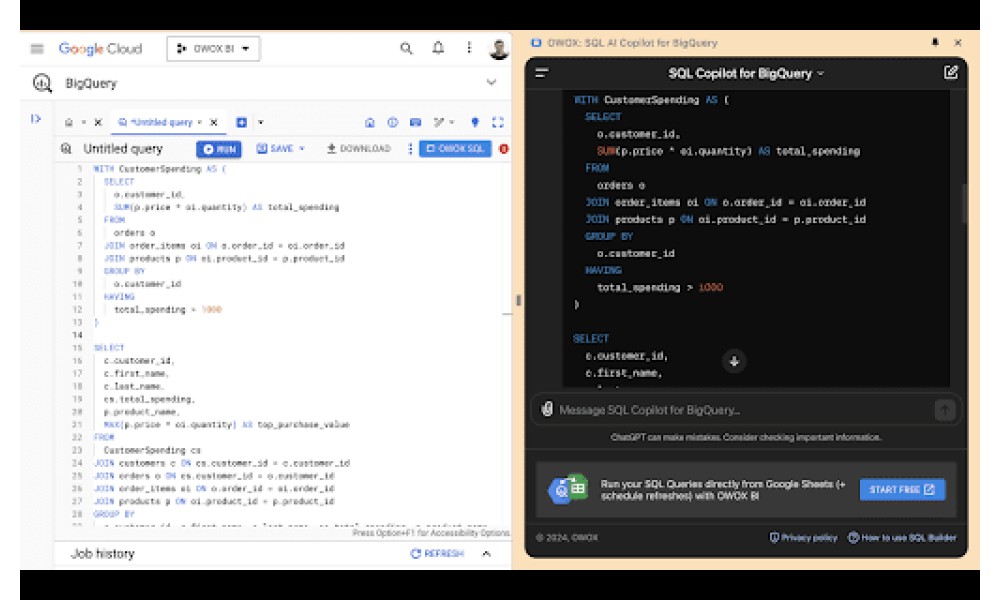
Task: Run the query with the RUN button
Action: pyautogui.click(x=219, y=149)
